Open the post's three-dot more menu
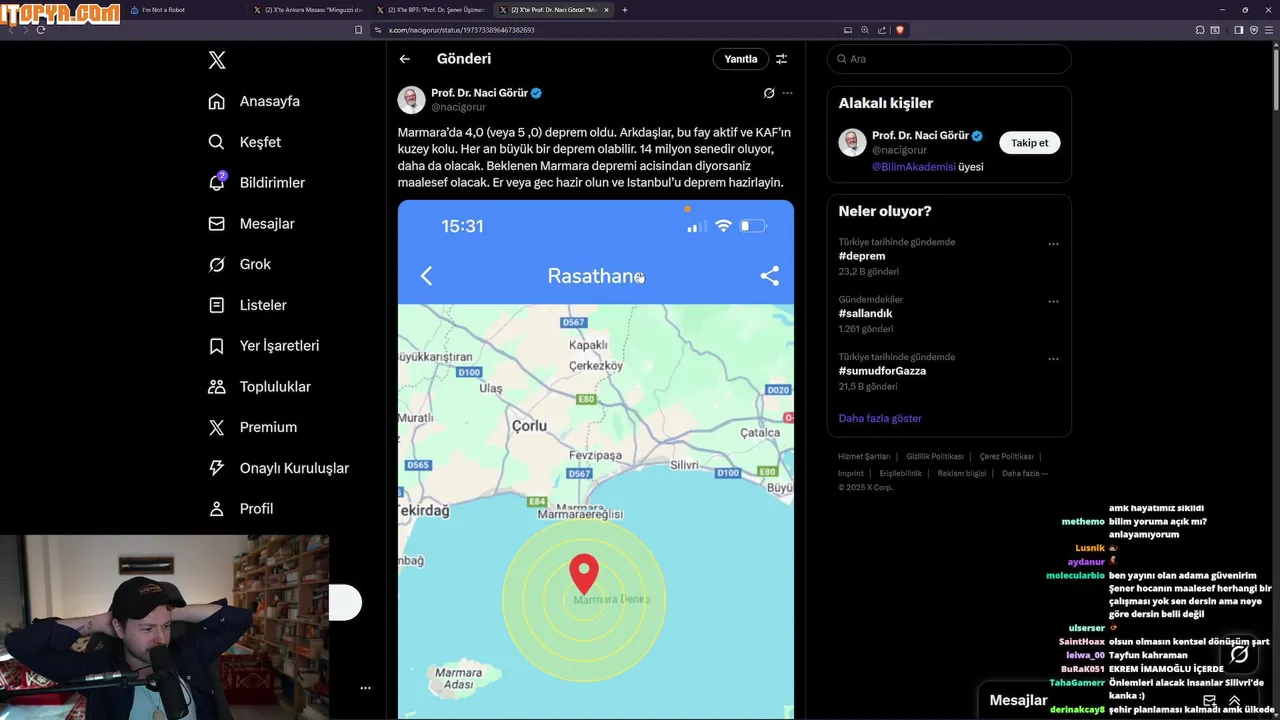The width and height of the screenshot is (1280, 720). pyautogui.click(x=787, y=93)
